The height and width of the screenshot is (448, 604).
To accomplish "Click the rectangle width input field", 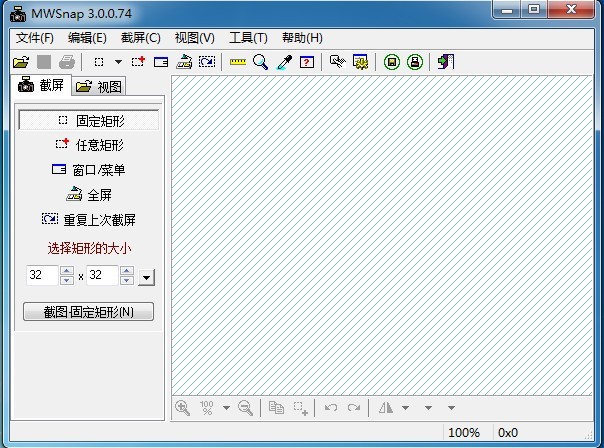I will tap(42, 276).
